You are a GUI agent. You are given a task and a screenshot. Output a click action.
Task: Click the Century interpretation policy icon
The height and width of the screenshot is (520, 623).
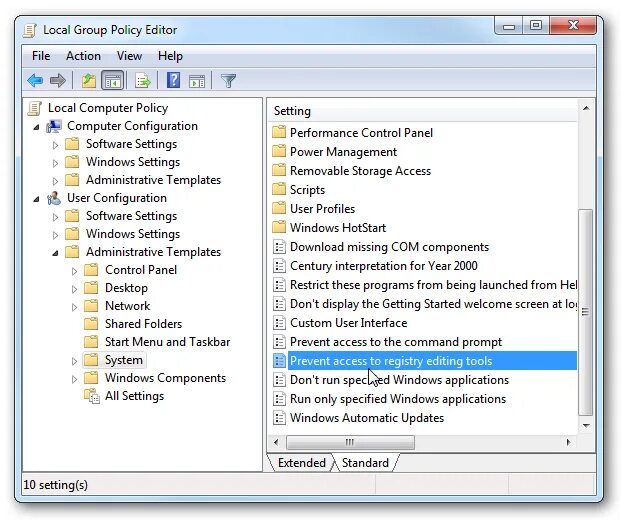coord(279,266)
